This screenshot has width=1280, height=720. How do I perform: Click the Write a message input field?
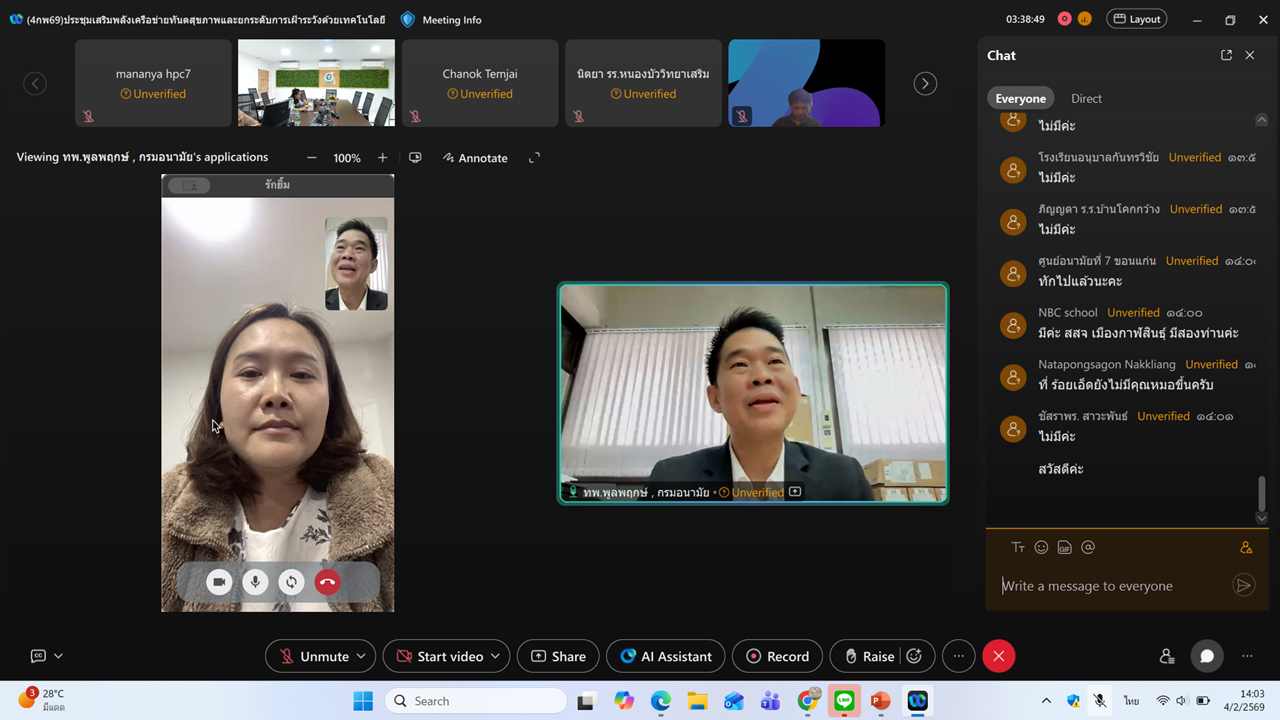[x=1110, y=586]
